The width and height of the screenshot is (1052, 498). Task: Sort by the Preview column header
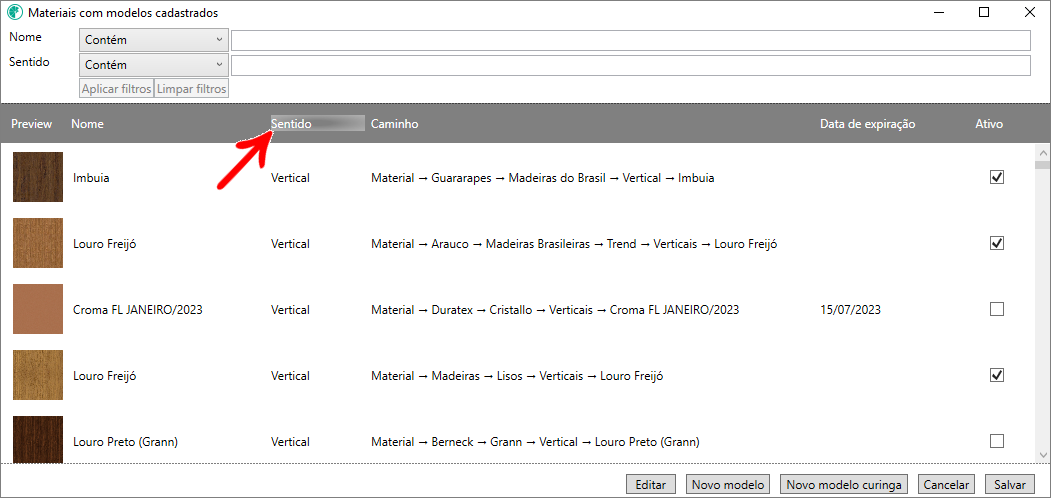[x=32, y=124]
